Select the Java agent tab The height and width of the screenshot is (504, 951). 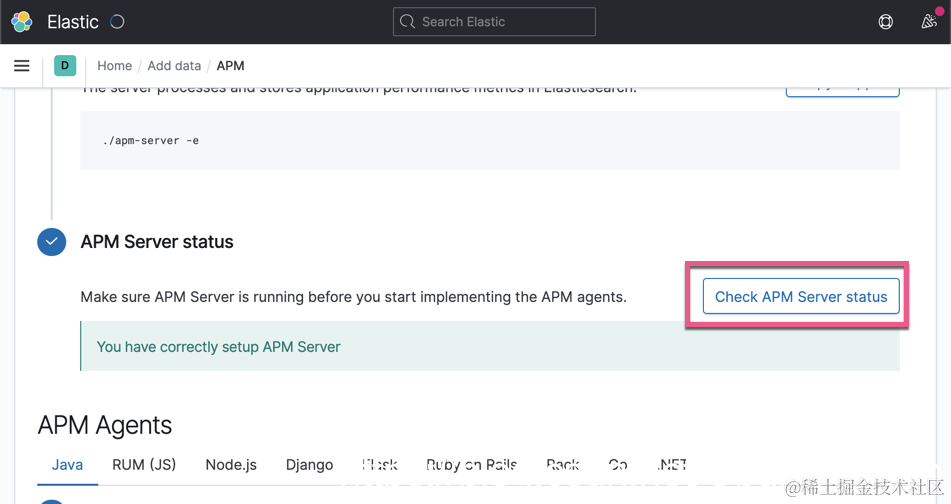tap(67, 465)
